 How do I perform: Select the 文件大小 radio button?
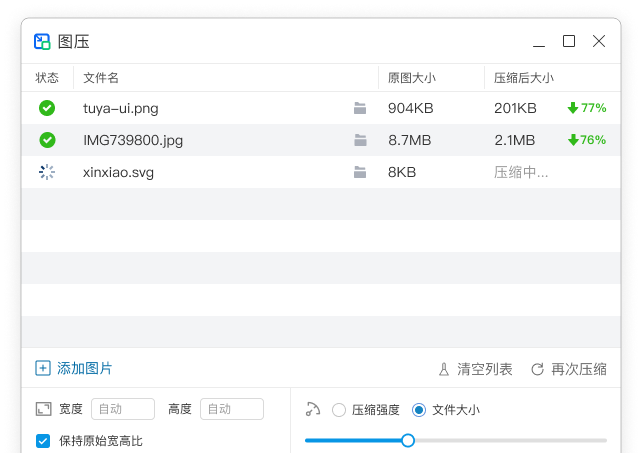coord(419,410)
